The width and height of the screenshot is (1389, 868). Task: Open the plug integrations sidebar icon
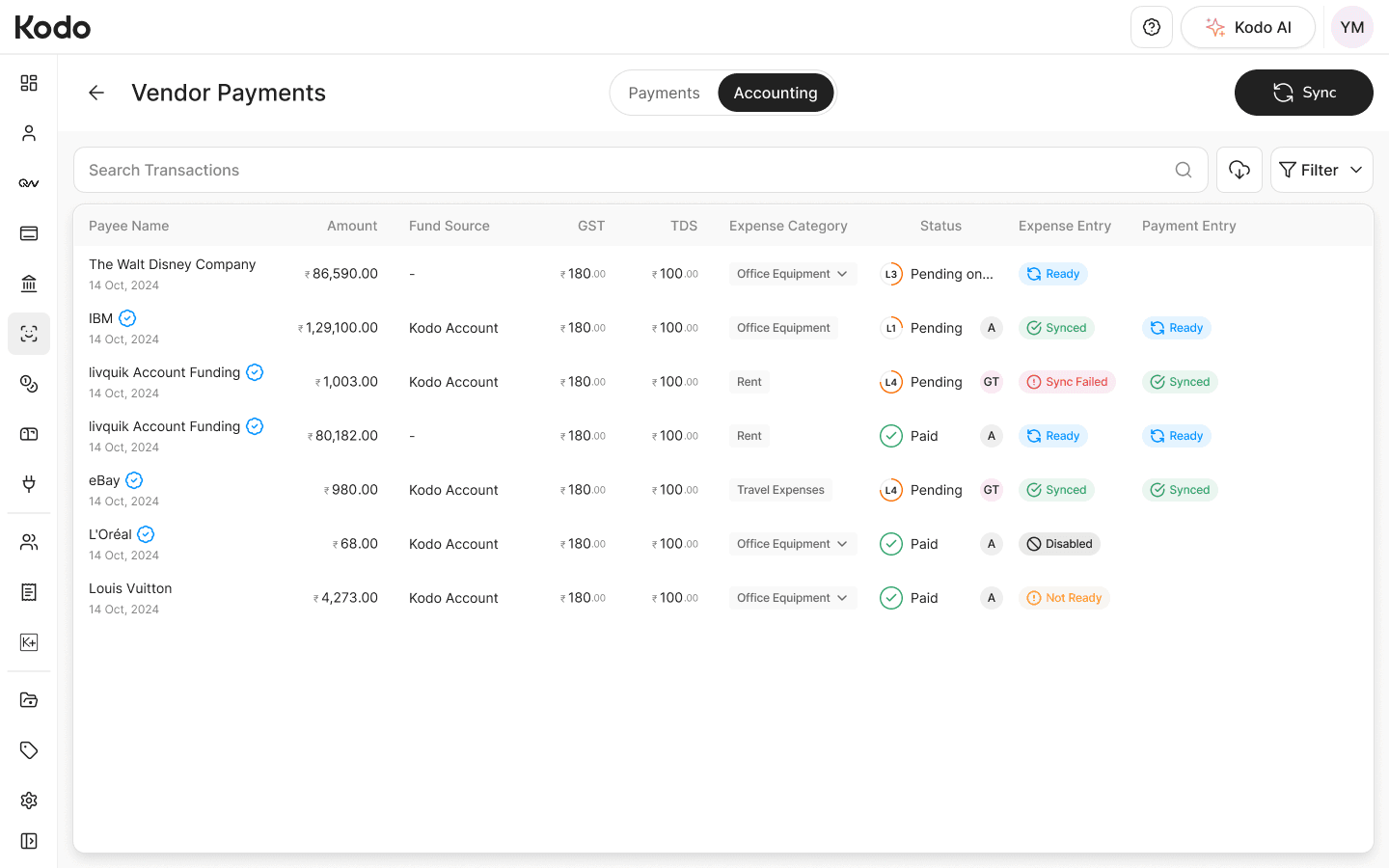[29, 484]
